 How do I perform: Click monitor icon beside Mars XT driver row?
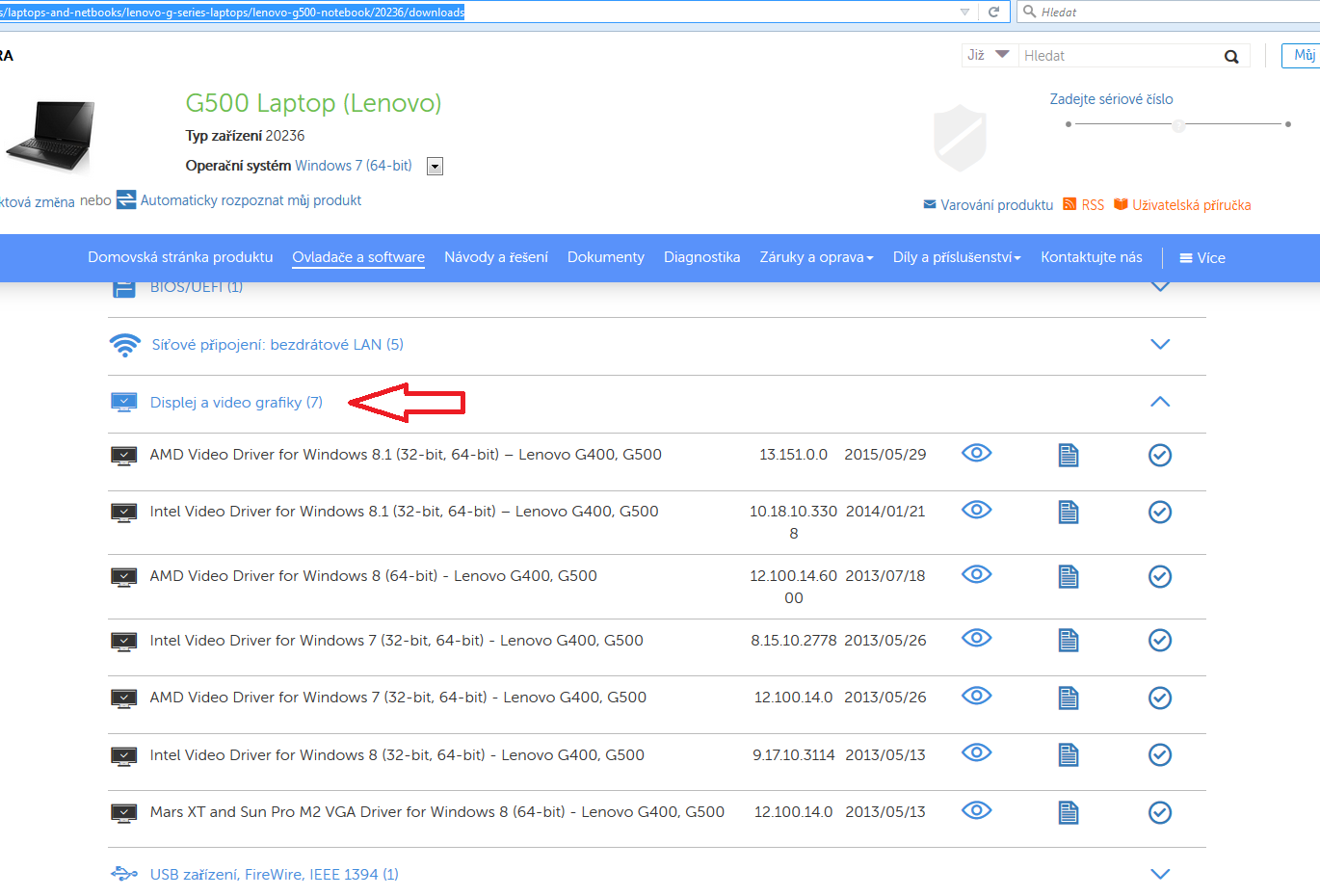coord(123,813)
